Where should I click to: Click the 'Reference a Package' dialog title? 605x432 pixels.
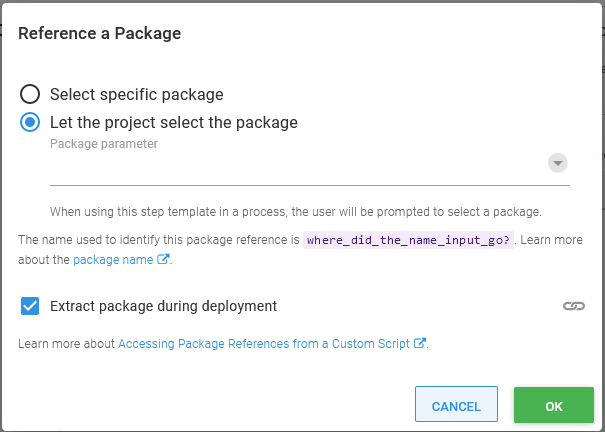pos(100,34)
